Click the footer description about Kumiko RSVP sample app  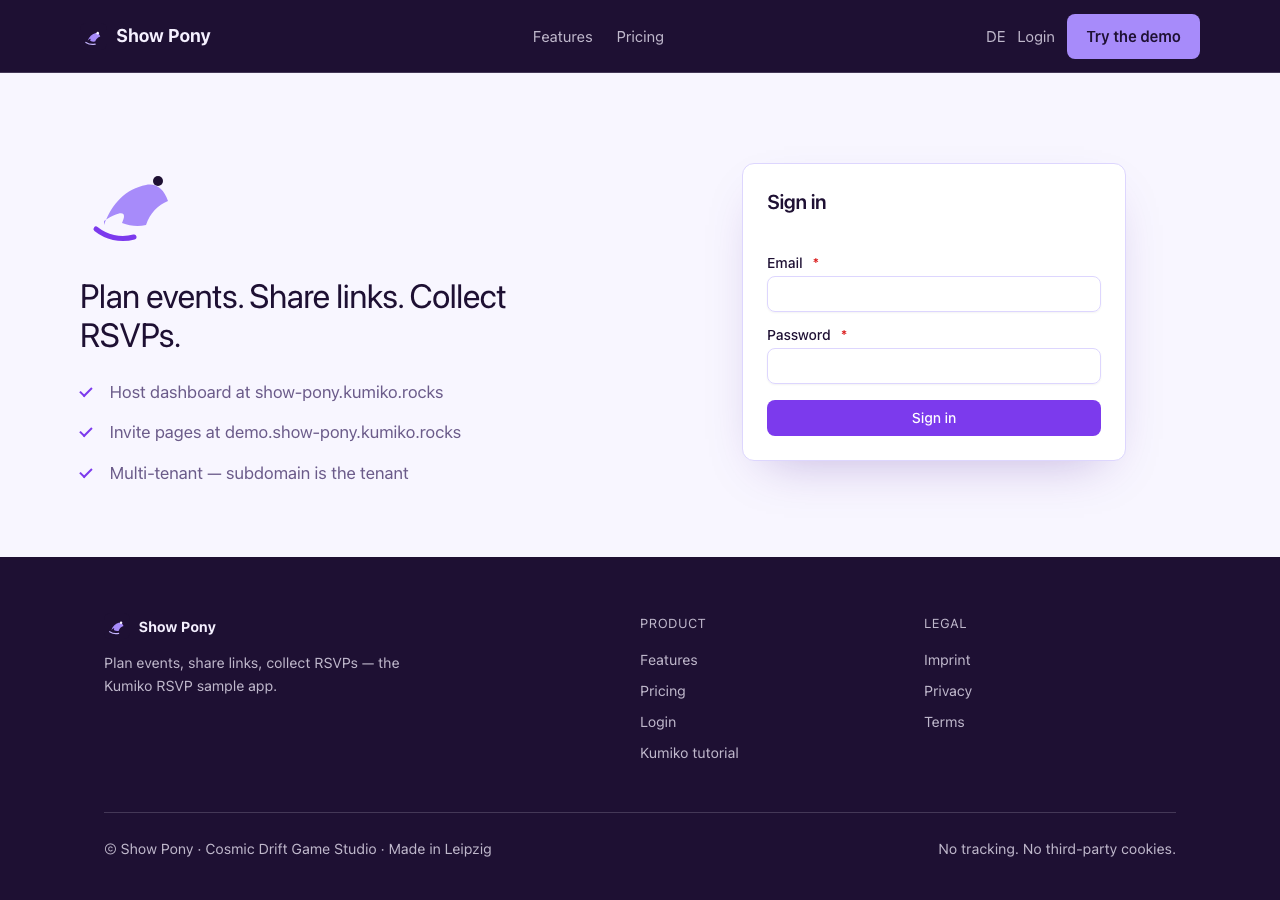pos(252,675)
